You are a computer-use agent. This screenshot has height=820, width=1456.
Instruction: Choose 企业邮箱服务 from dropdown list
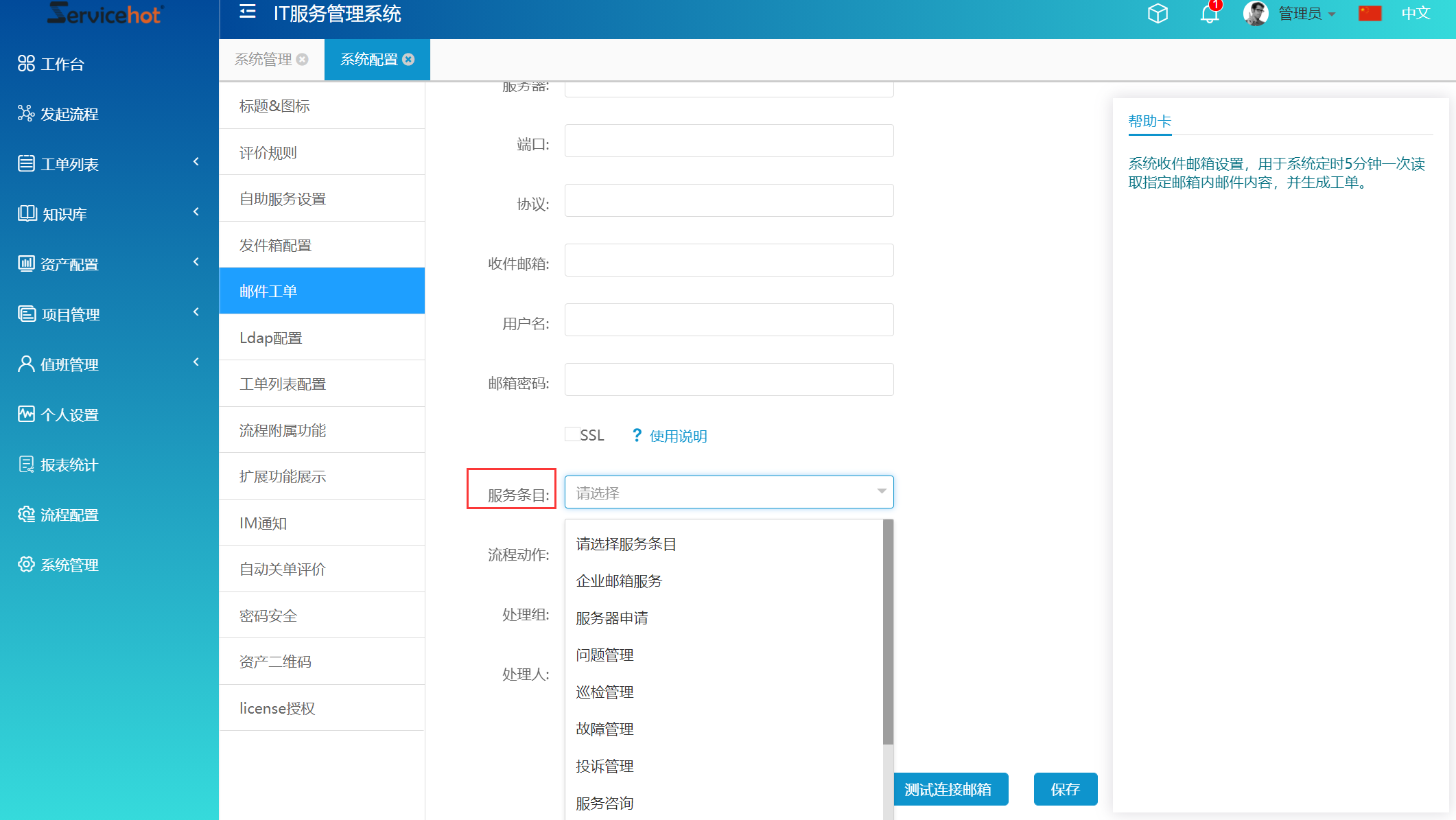click(619, 581)
